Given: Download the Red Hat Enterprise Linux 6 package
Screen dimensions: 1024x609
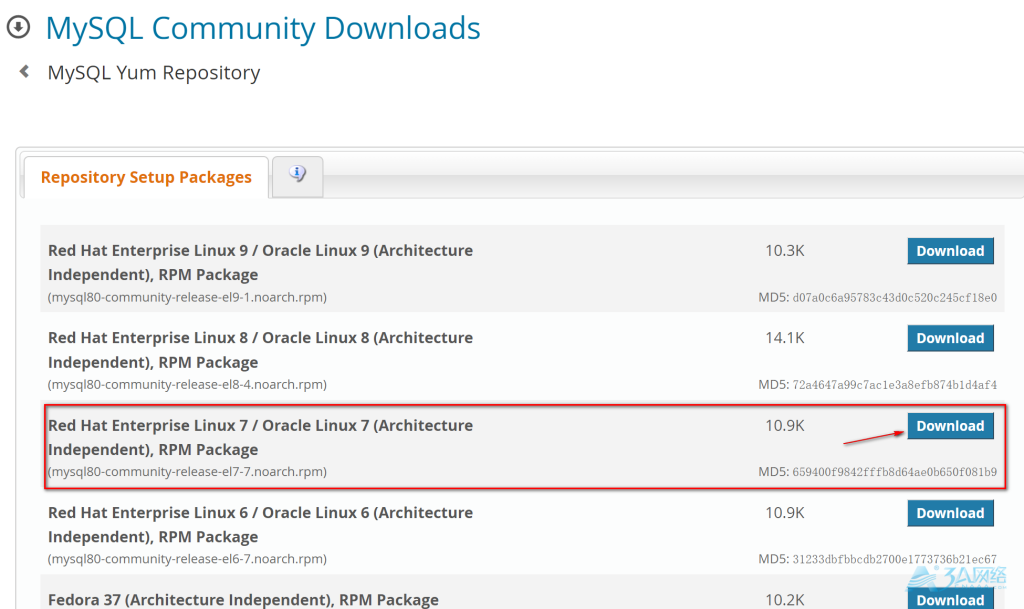Looking at the screenshot, I should pos(950,513).
